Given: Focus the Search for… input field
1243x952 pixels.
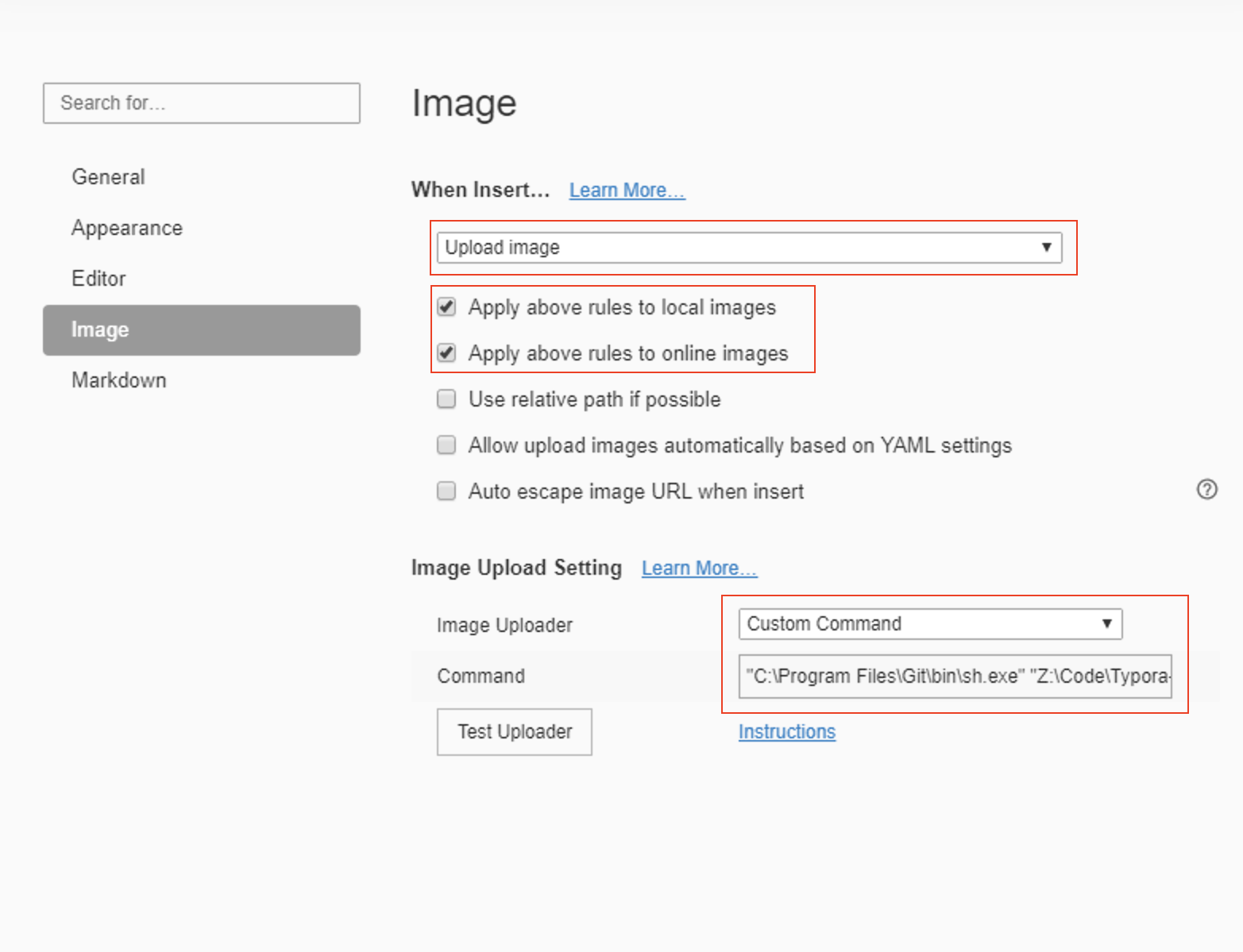Looking at the screenshot, I should (202, 103).
